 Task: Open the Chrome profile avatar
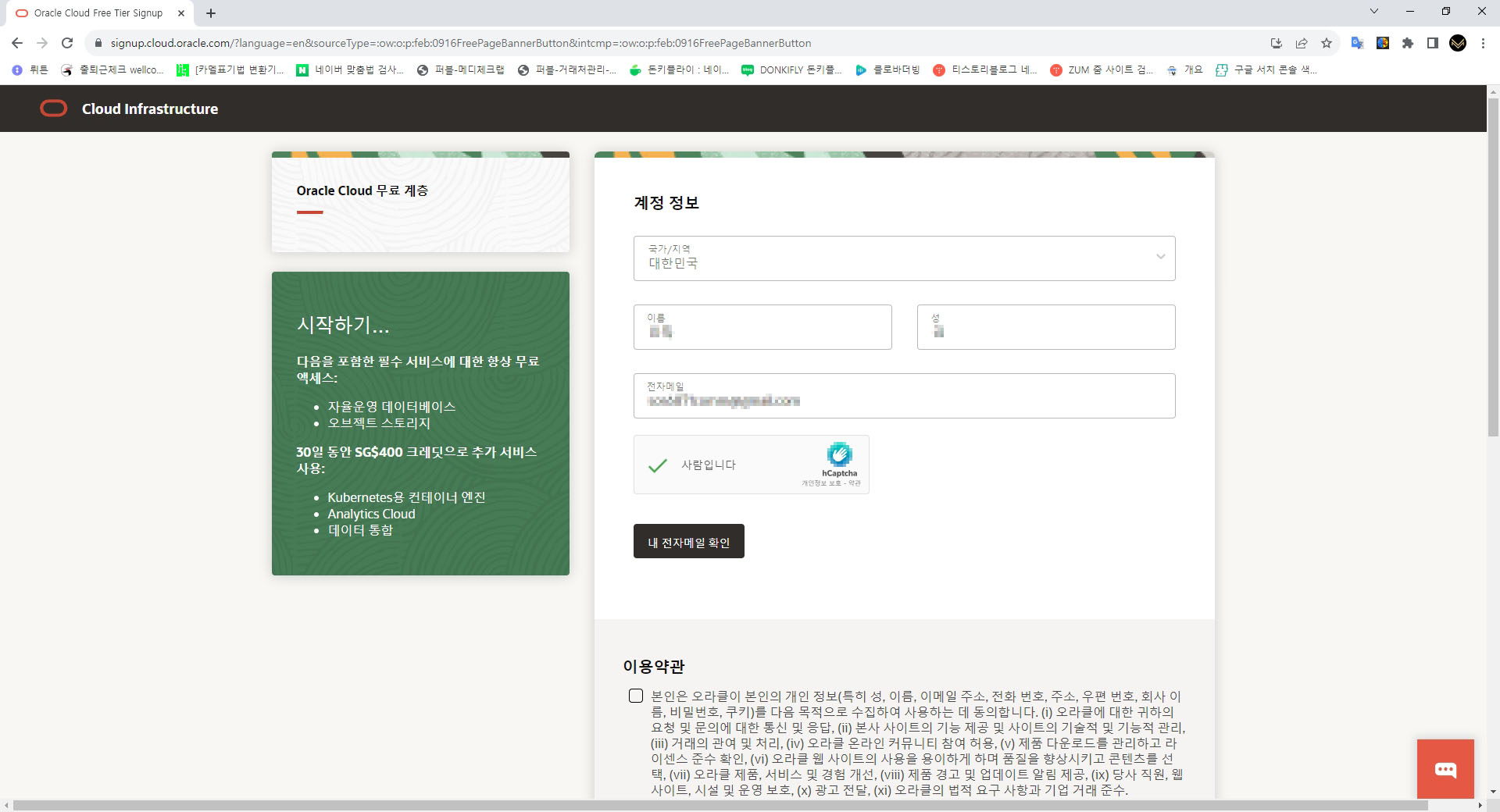pyautogui.click(x=1458, y=43)
